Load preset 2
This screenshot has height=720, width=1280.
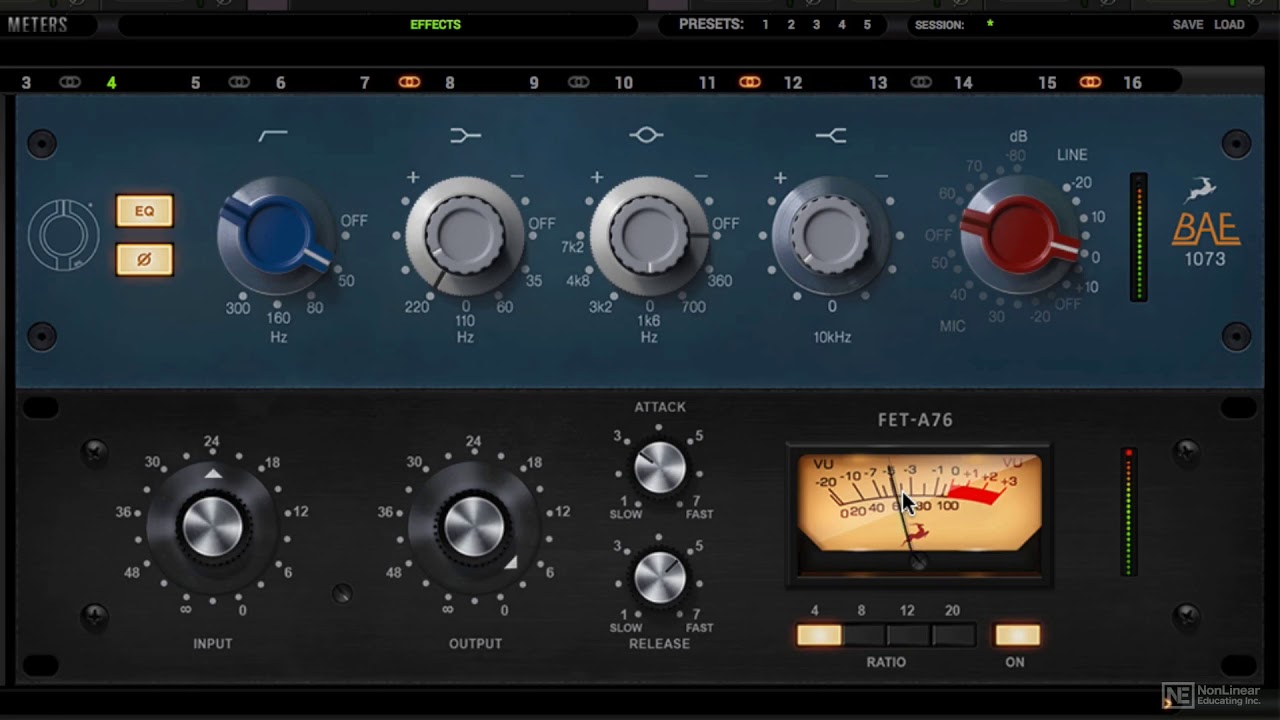[x=791, y=25]
